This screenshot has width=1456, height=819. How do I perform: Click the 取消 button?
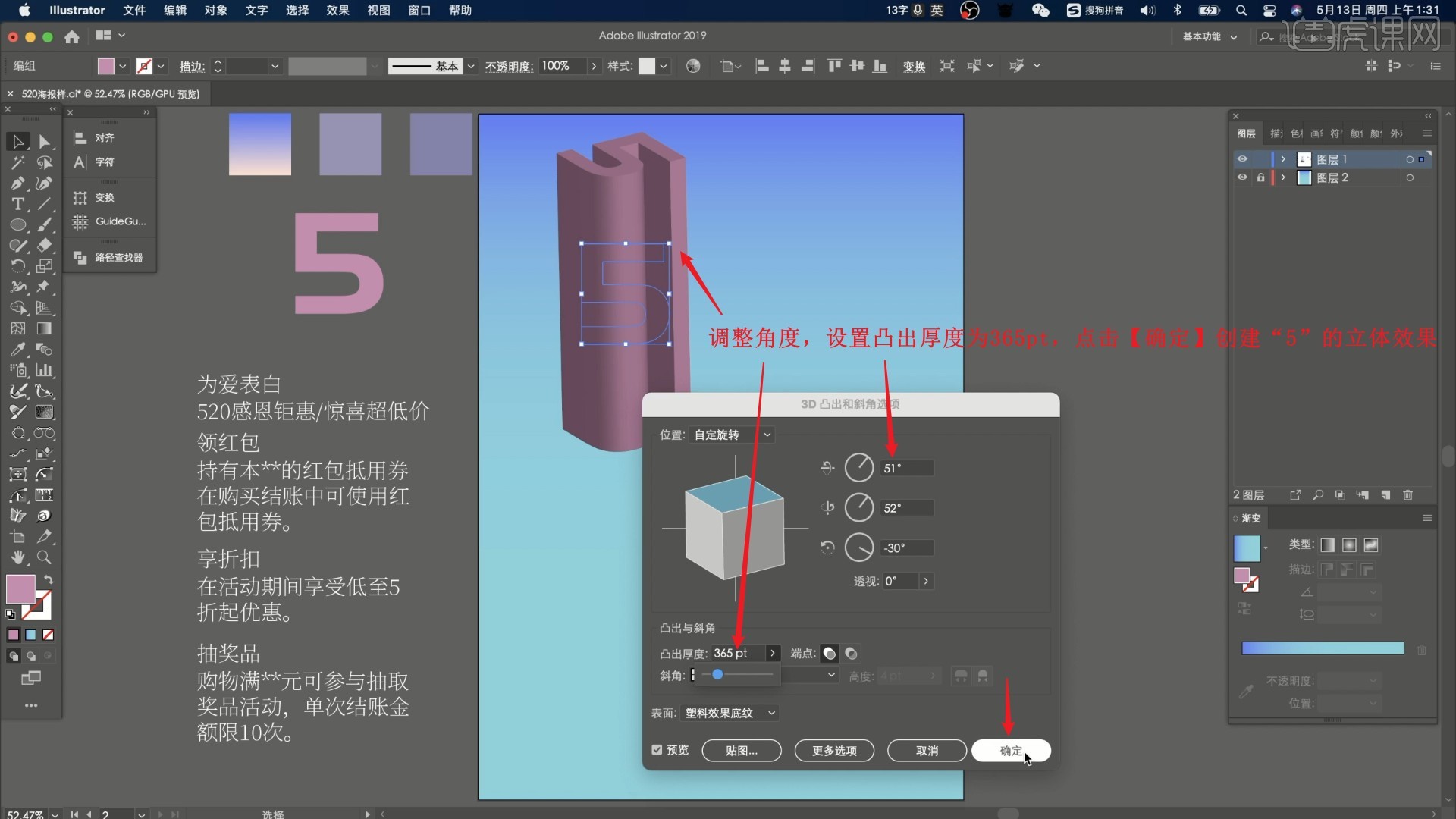pos(927,751)
